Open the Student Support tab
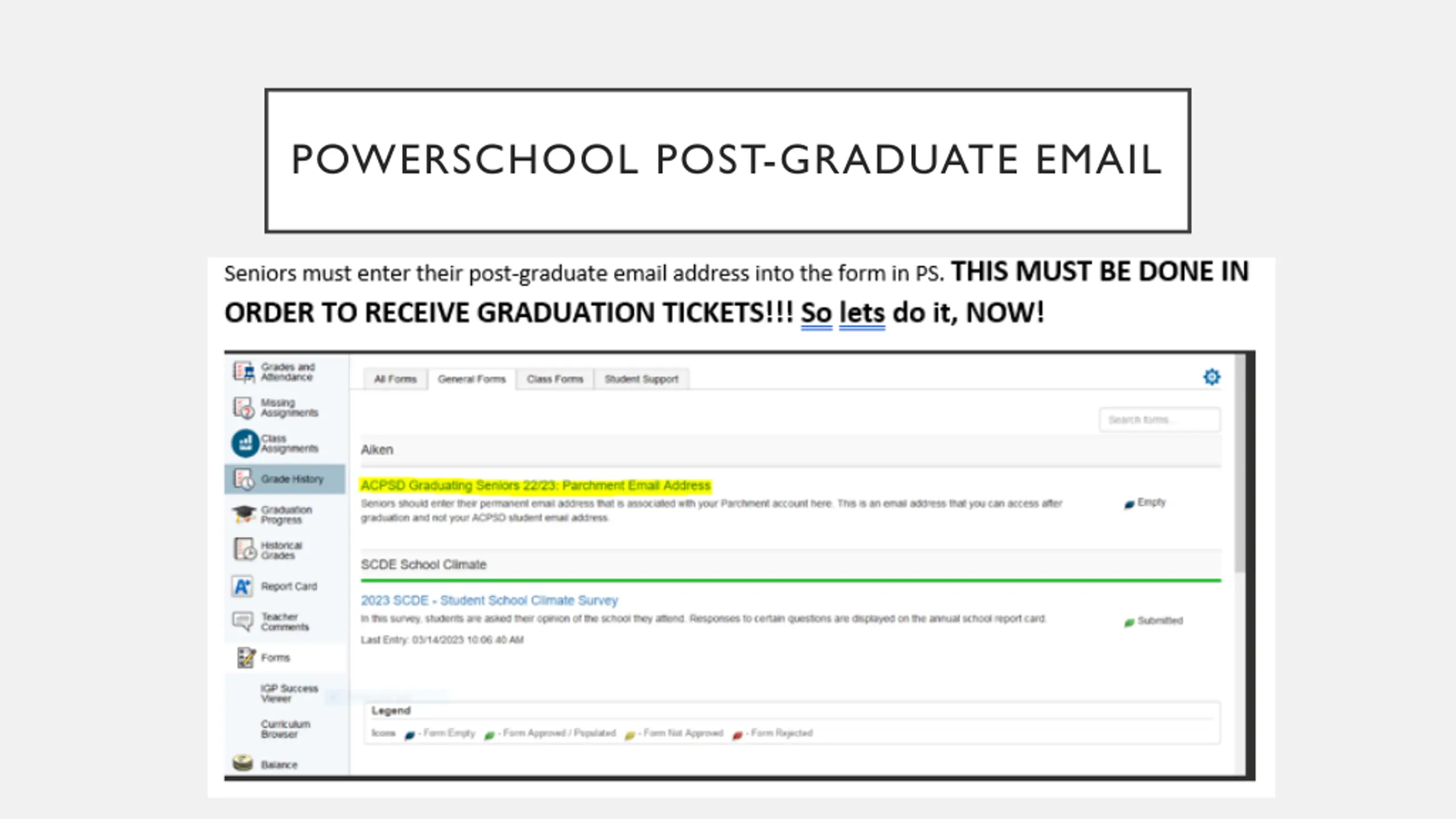Screen dimensions: 1456x819 642,379
